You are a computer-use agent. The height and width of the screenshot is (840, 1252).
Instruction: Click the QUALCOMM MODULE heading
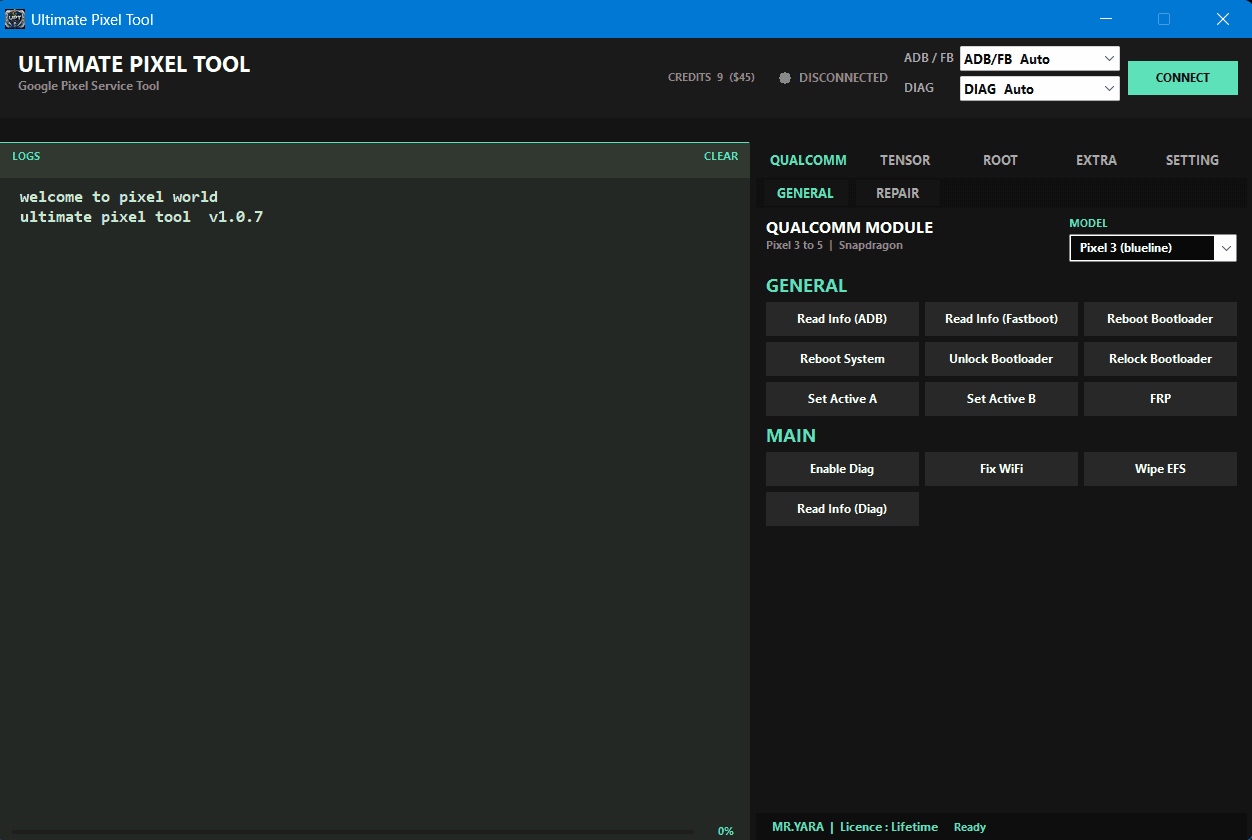tap(849, 228)
